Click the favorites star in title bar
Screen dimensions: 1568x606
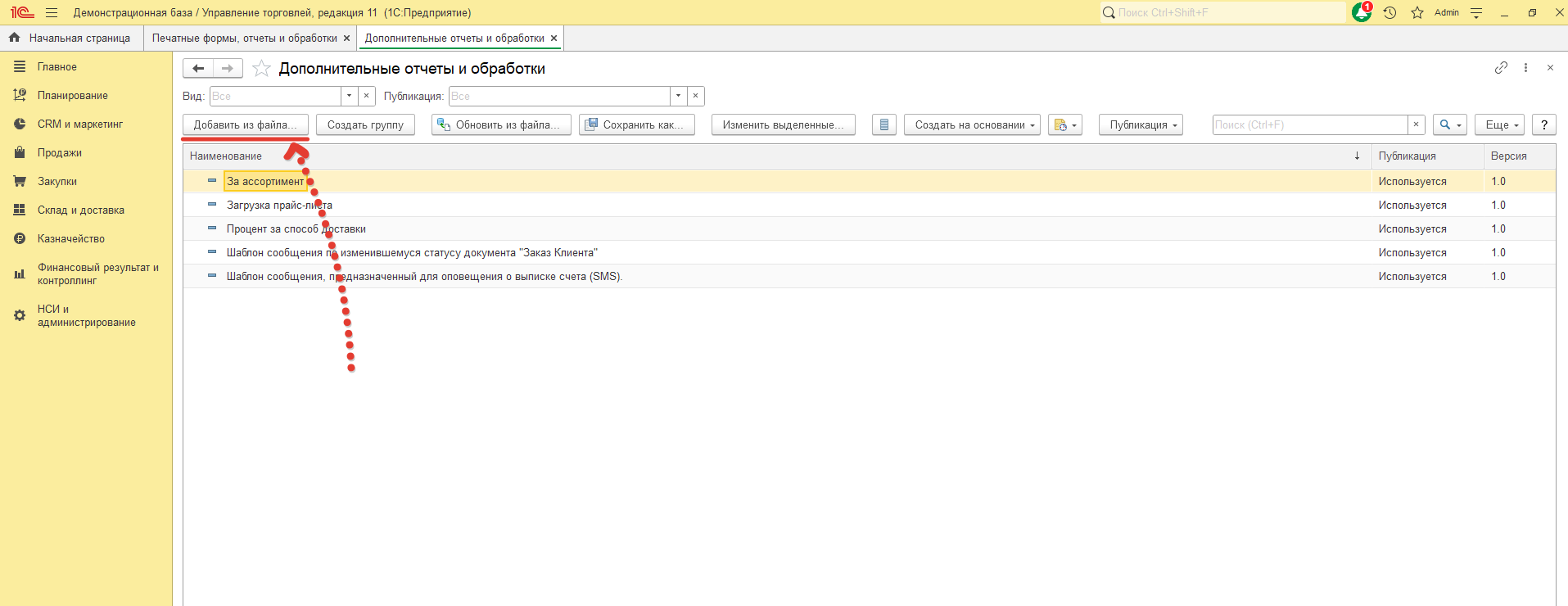point(1417,12)
